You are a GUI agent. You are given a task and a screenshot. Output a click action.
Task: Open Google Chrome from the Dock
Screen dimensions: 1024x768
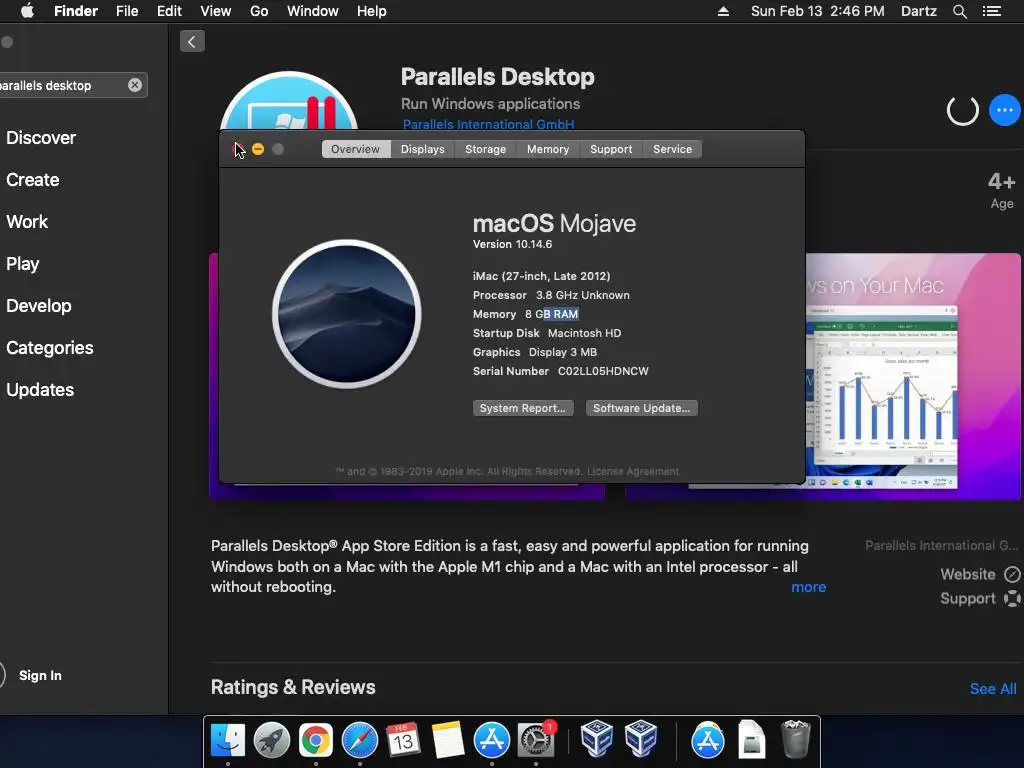click(315, 740)
